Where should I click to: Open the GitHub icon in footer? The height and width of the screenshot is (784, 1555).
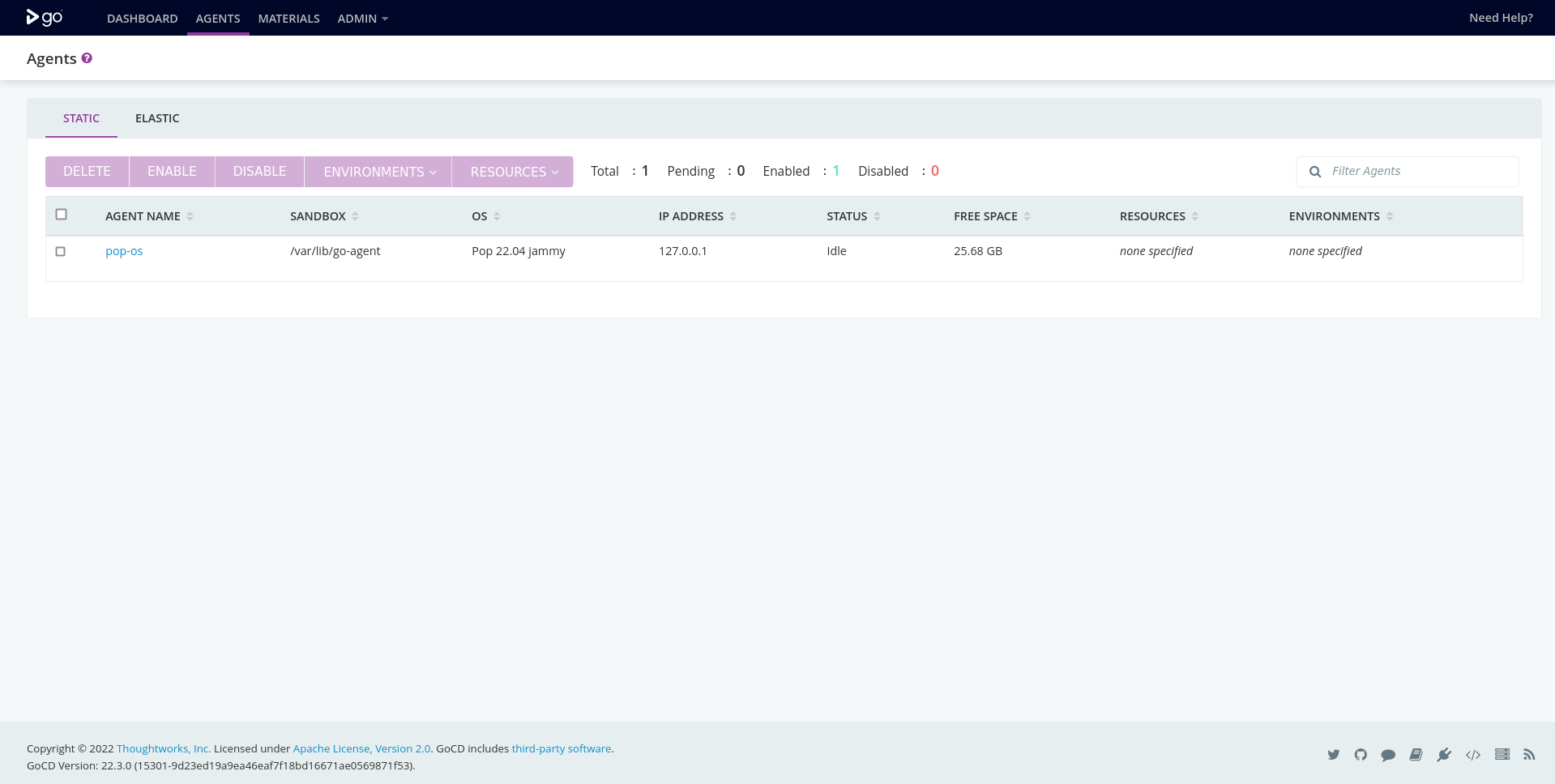click(1361, 755)
